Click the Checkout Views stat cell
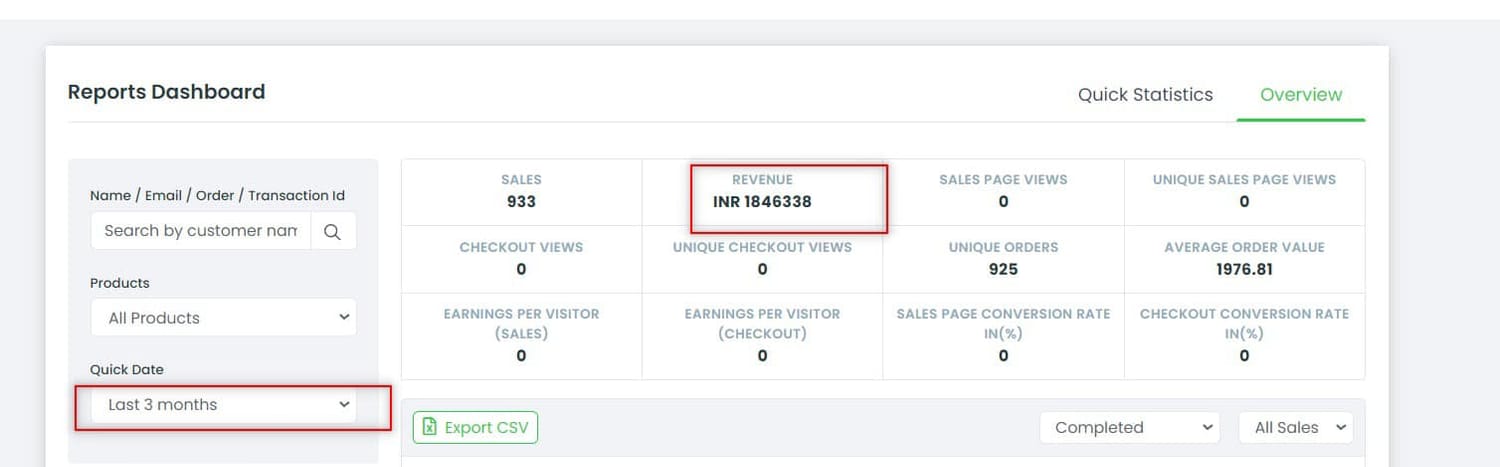The height and width of the screenshot is (467, 1500). (x=521, y=258)
